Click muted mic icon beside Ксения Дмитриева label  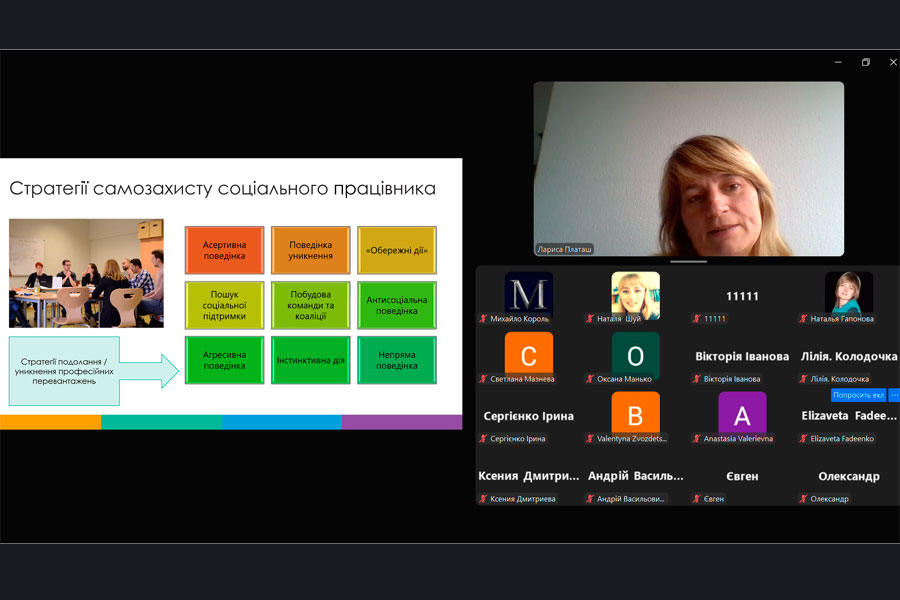point(483,499)
